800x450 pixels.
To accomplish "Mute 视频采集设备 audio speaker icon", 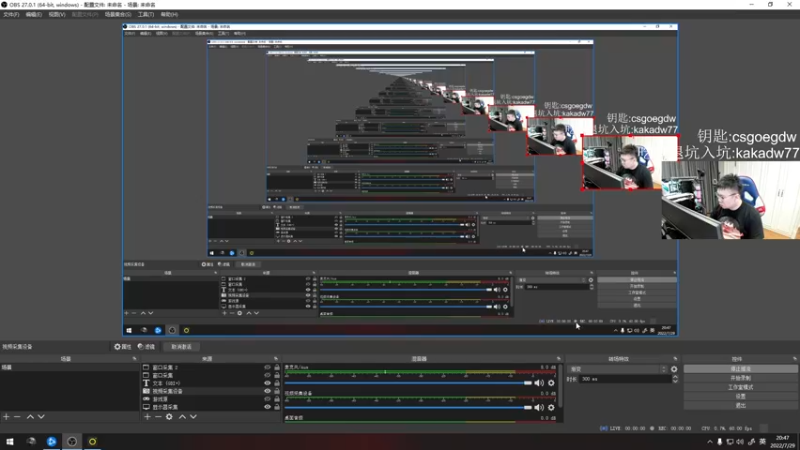I will coord(539,408).
